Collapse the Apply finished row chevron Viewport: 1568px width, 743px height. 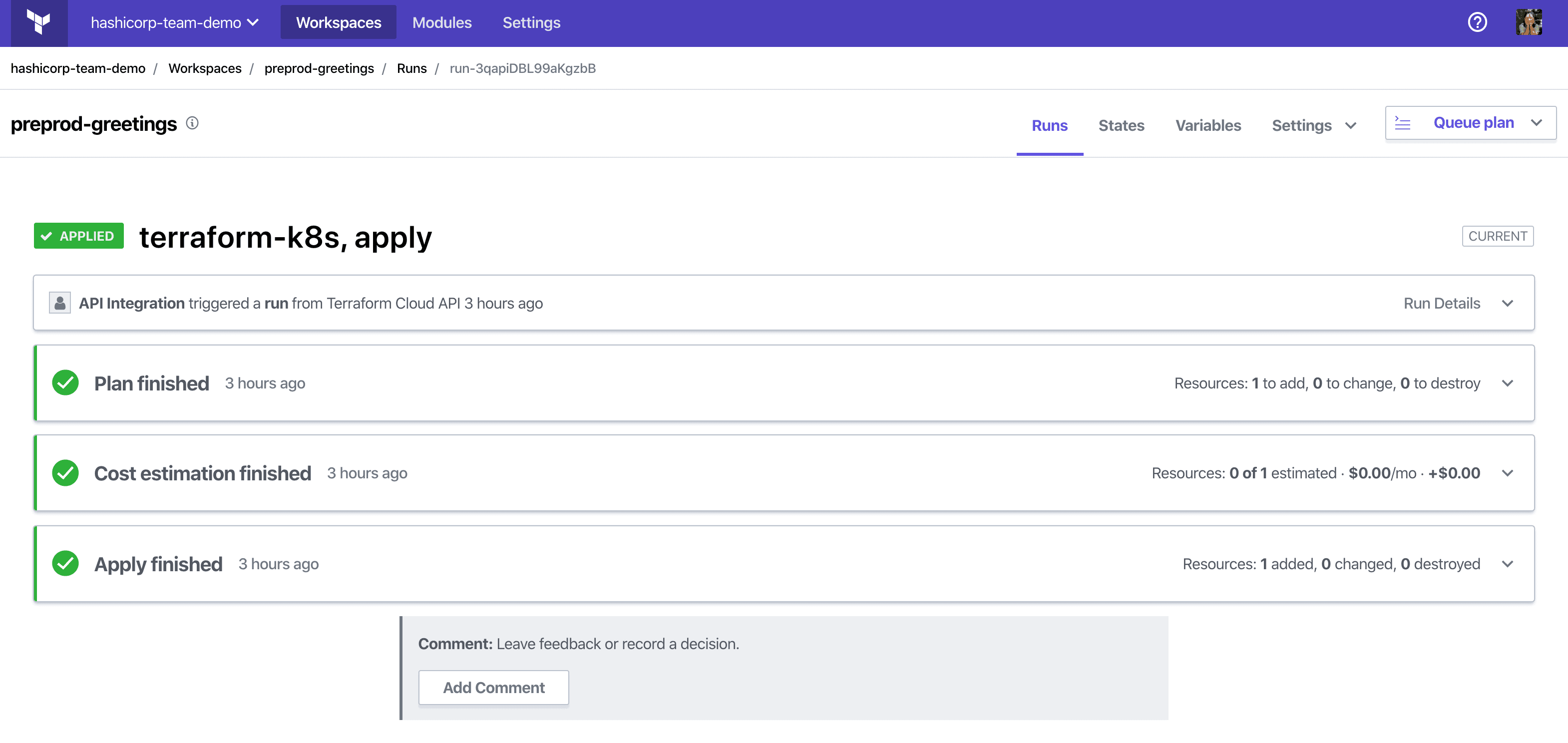pos(1508,563)
